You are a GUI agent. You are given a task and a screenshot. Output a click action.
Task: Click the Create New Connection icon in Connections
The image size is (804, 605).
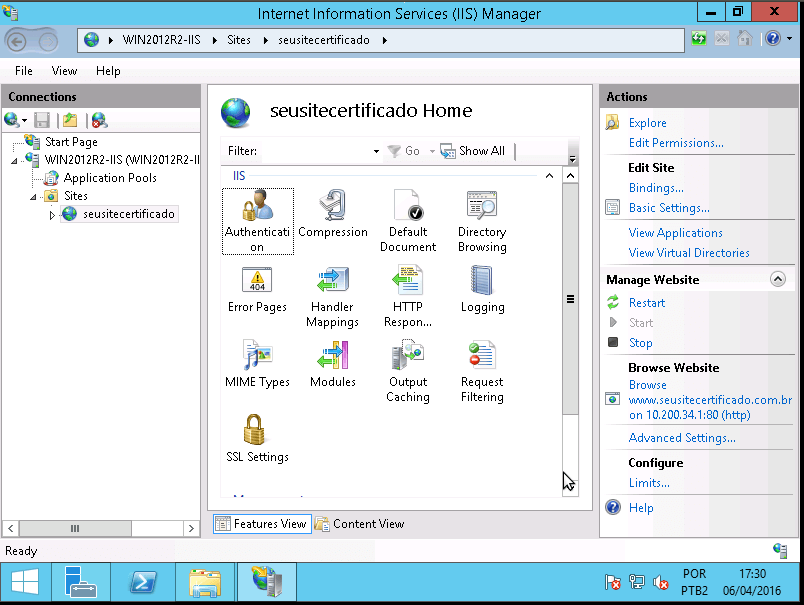[x=11, y=120]
